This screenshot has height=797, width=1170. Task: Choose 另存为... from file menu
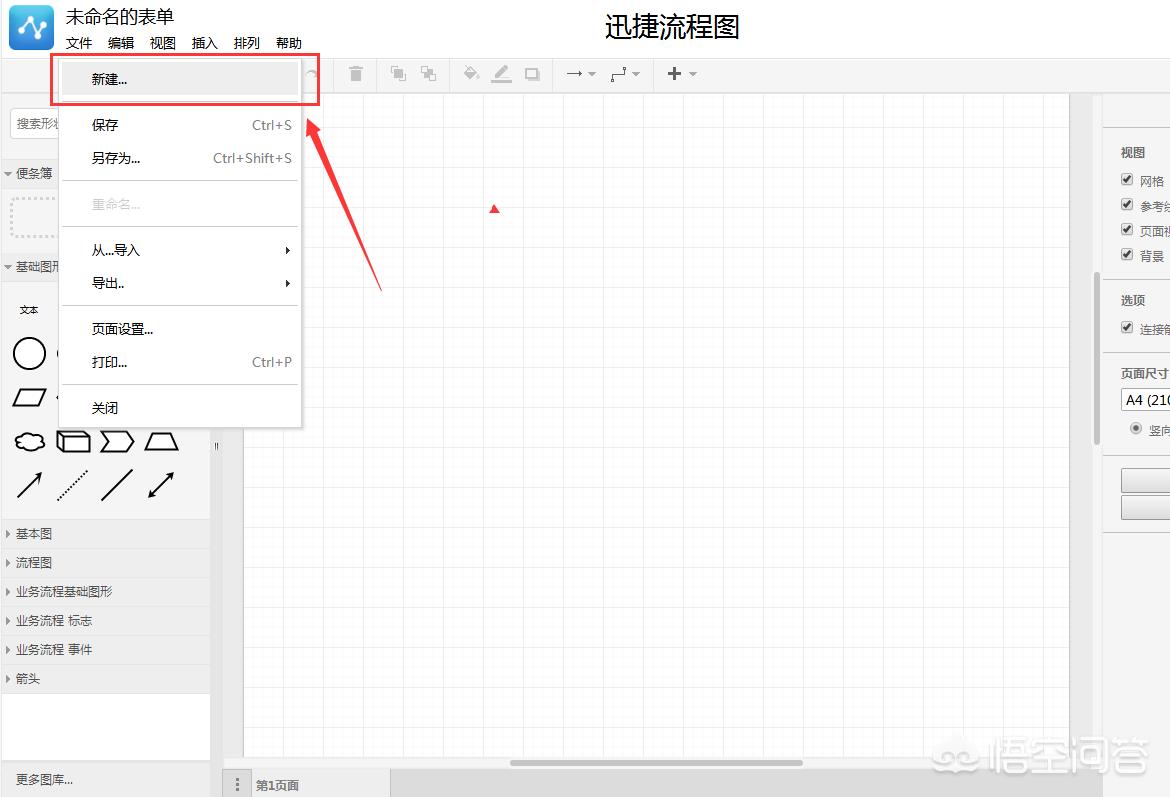180,158
